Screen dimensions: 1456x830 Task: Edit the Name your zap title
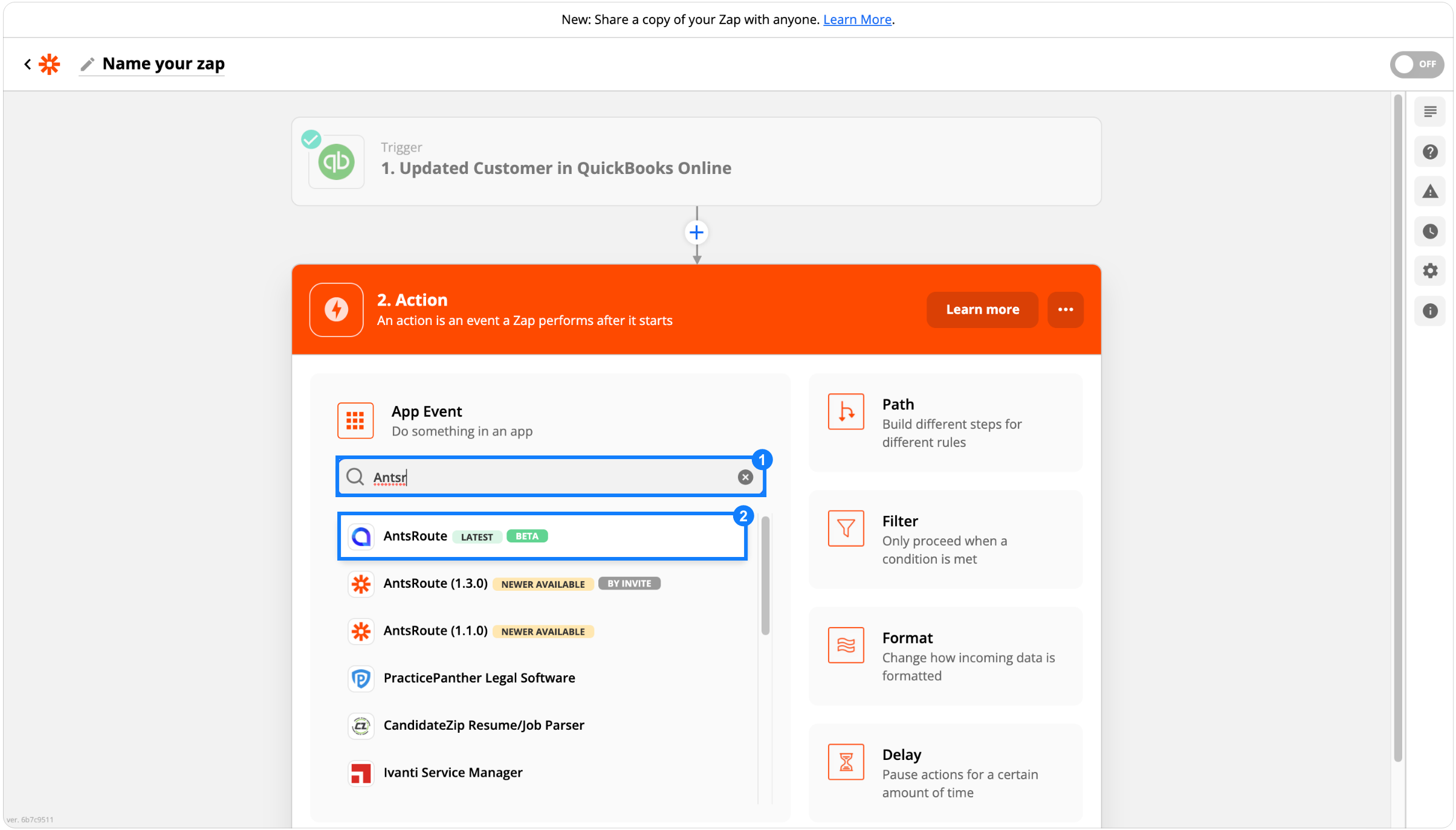tap(163, 63)
